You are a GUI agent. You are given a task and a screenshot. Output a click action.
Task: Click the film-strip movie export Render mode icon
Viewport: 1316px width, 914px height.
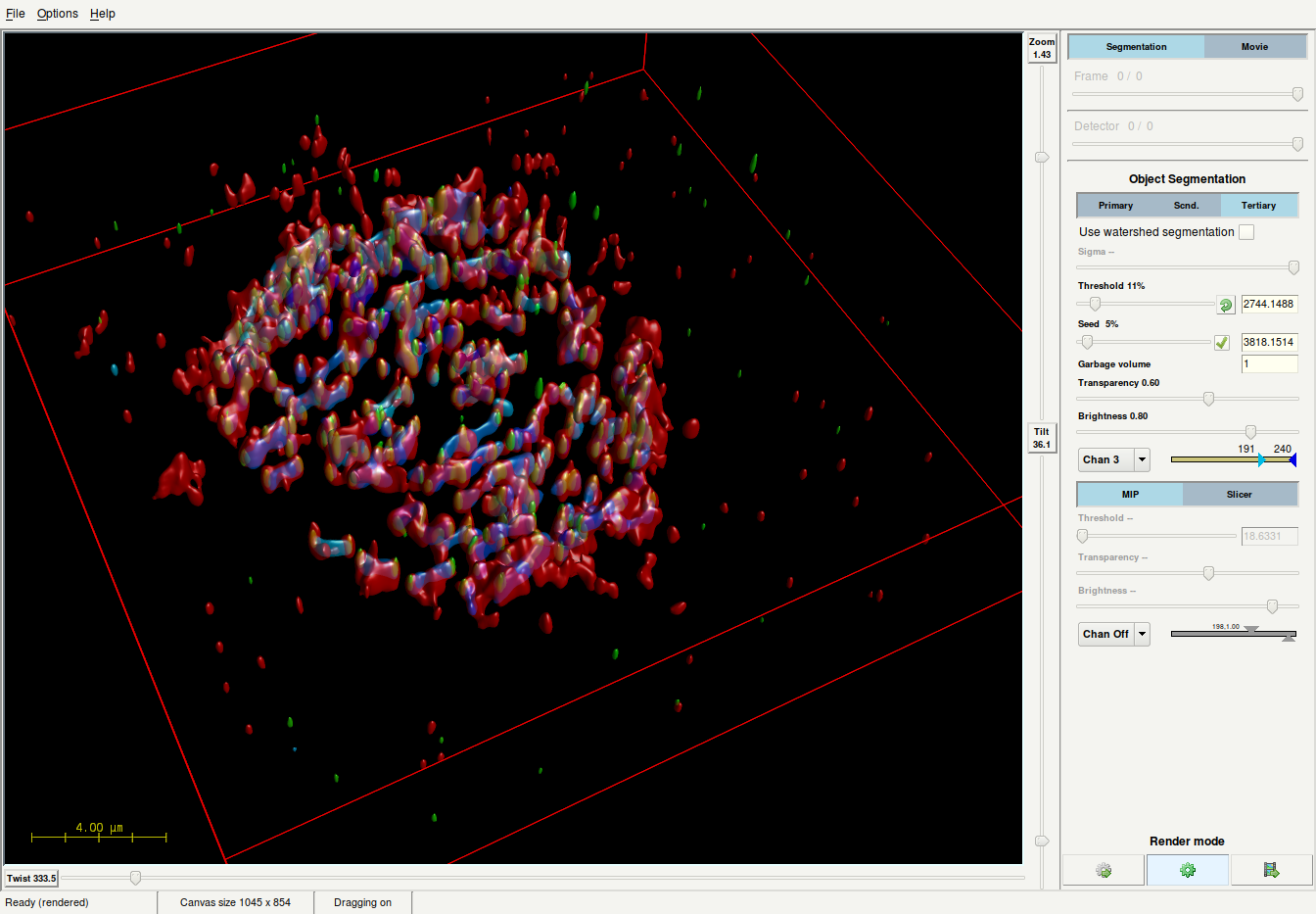tap(1272, 870)
